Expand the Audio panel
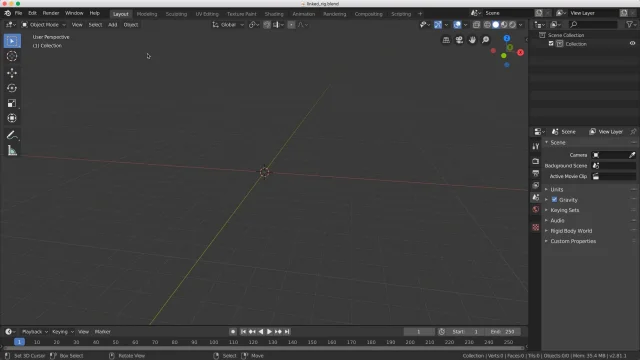This screenshot has width=640, height=360. click(x=557, y=220)
